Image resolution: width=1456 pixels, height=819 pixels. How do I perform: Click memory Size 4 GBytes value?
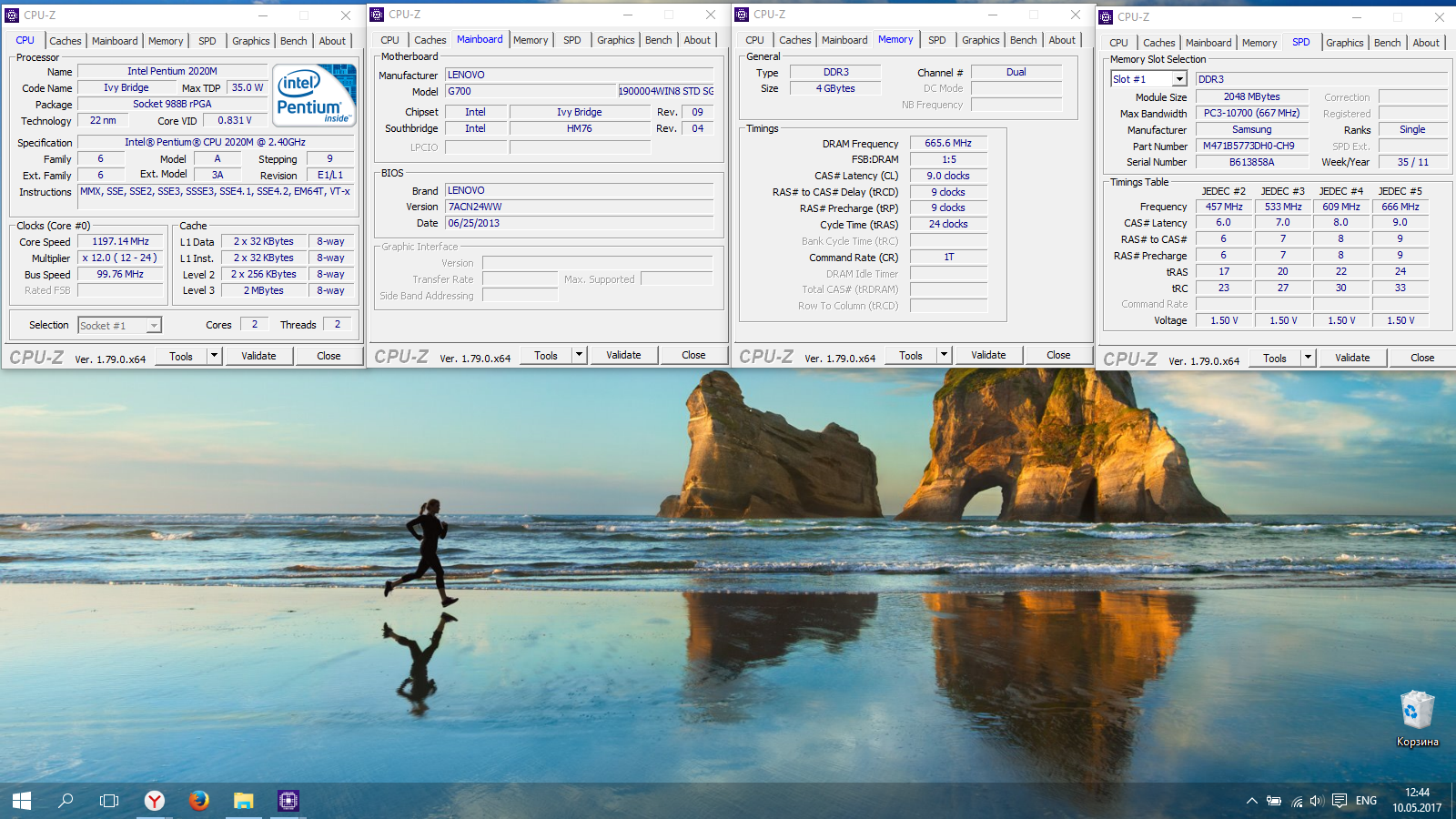[835, 88]
